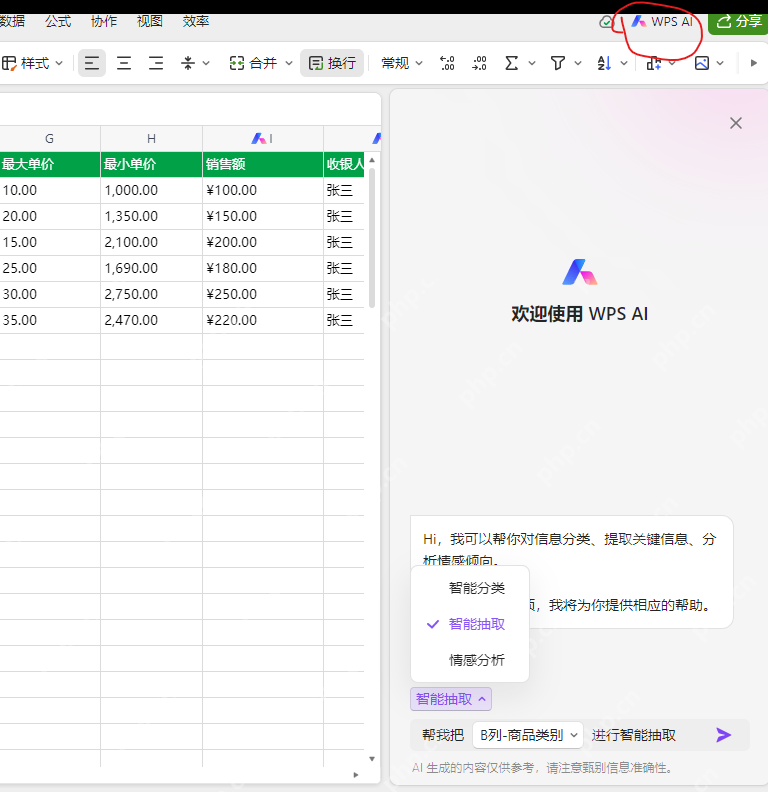Screen dimensions: 768x792
Task: Open the number format (常规) dropdown
Action: click(402, 63)
